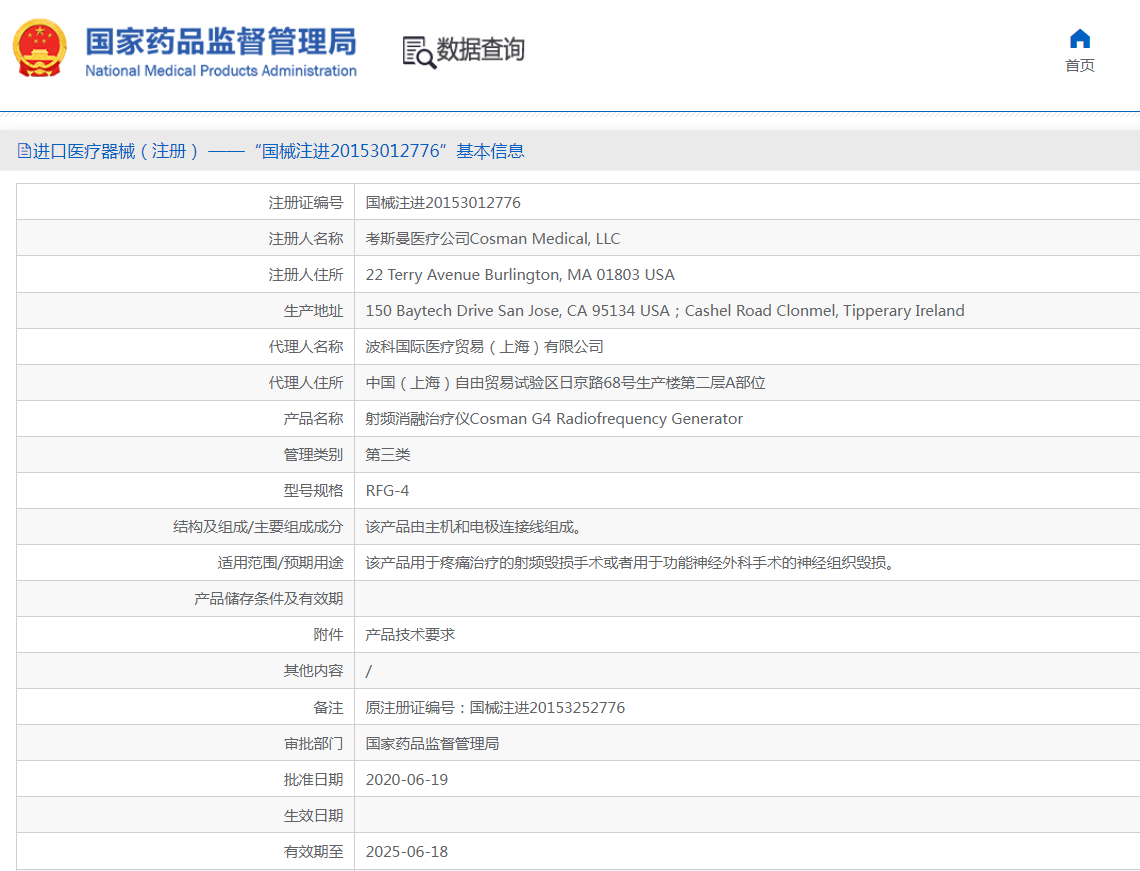Select agent 波科国际医疗贸易（上海）有限公司
This screenshot has width=1140, height=871.
[x=484, y=347]
